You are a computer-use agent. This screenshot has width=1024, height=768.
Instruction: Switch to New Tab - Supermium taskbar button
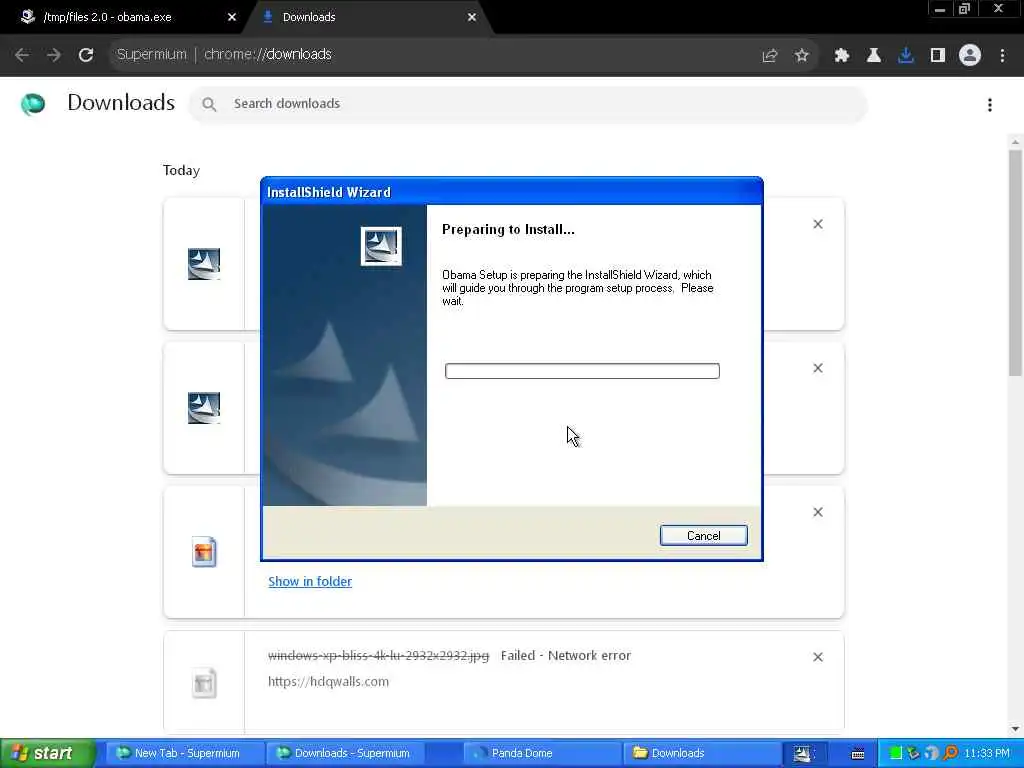coord(184,753)
